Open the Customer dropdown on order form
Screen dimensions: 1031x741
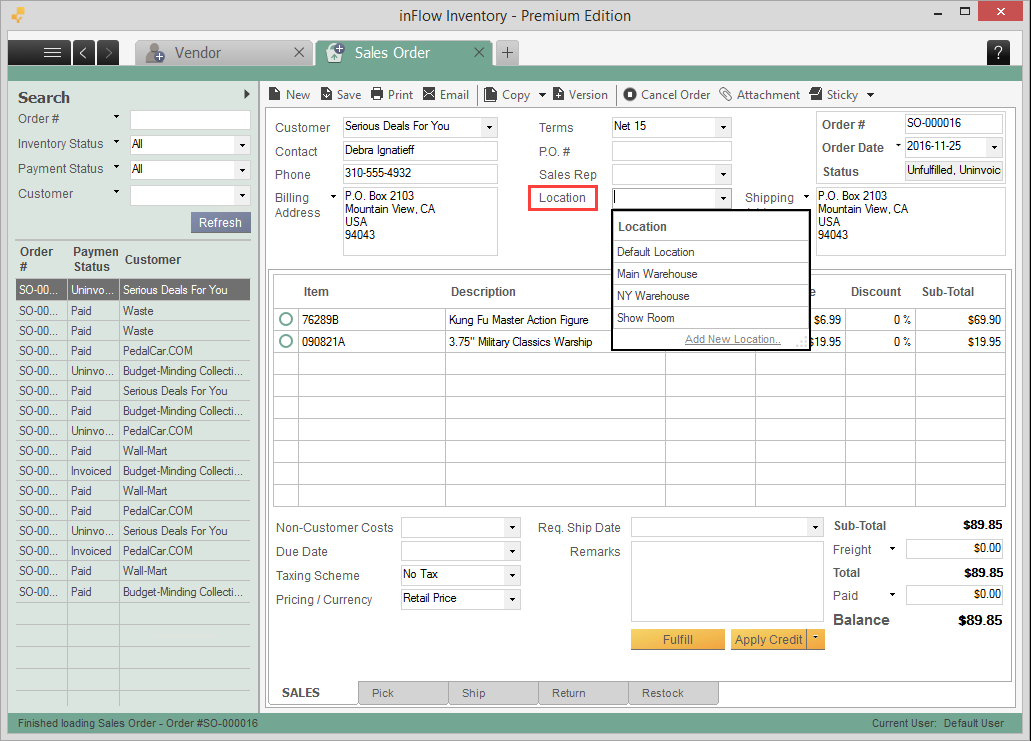(489, 127)
